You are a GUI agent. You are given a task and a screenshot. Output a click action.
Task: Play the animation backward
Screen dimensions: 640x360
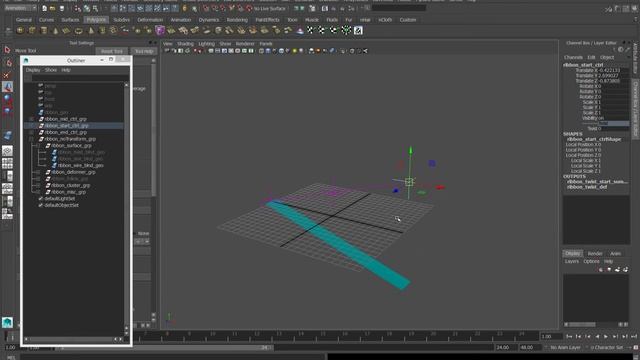(x=597, y=336)
